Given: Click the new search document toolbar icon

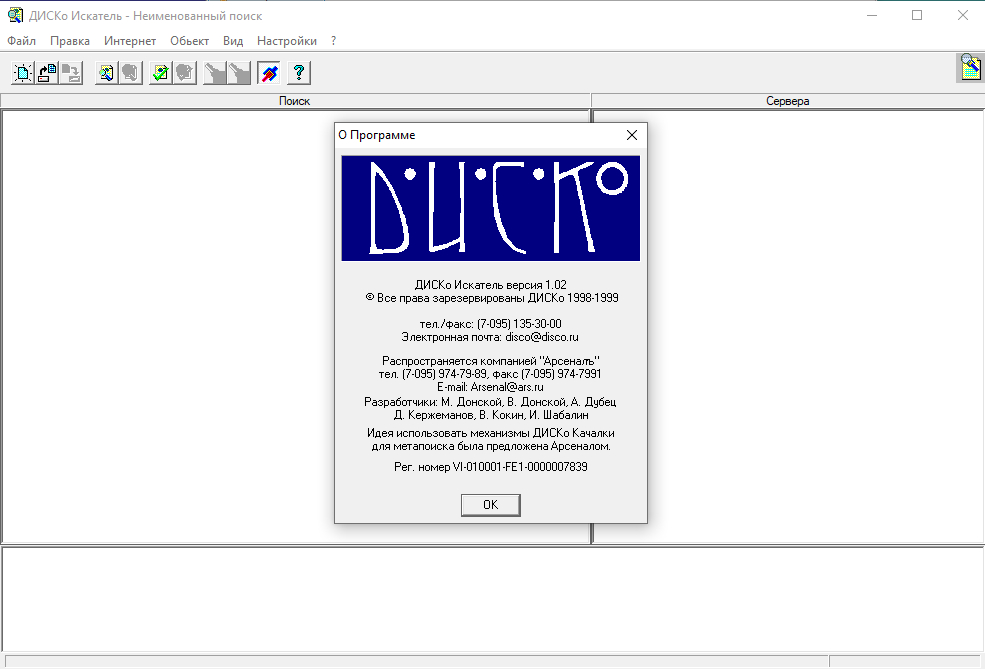Looking at the screenshot, I should point(23,73).
